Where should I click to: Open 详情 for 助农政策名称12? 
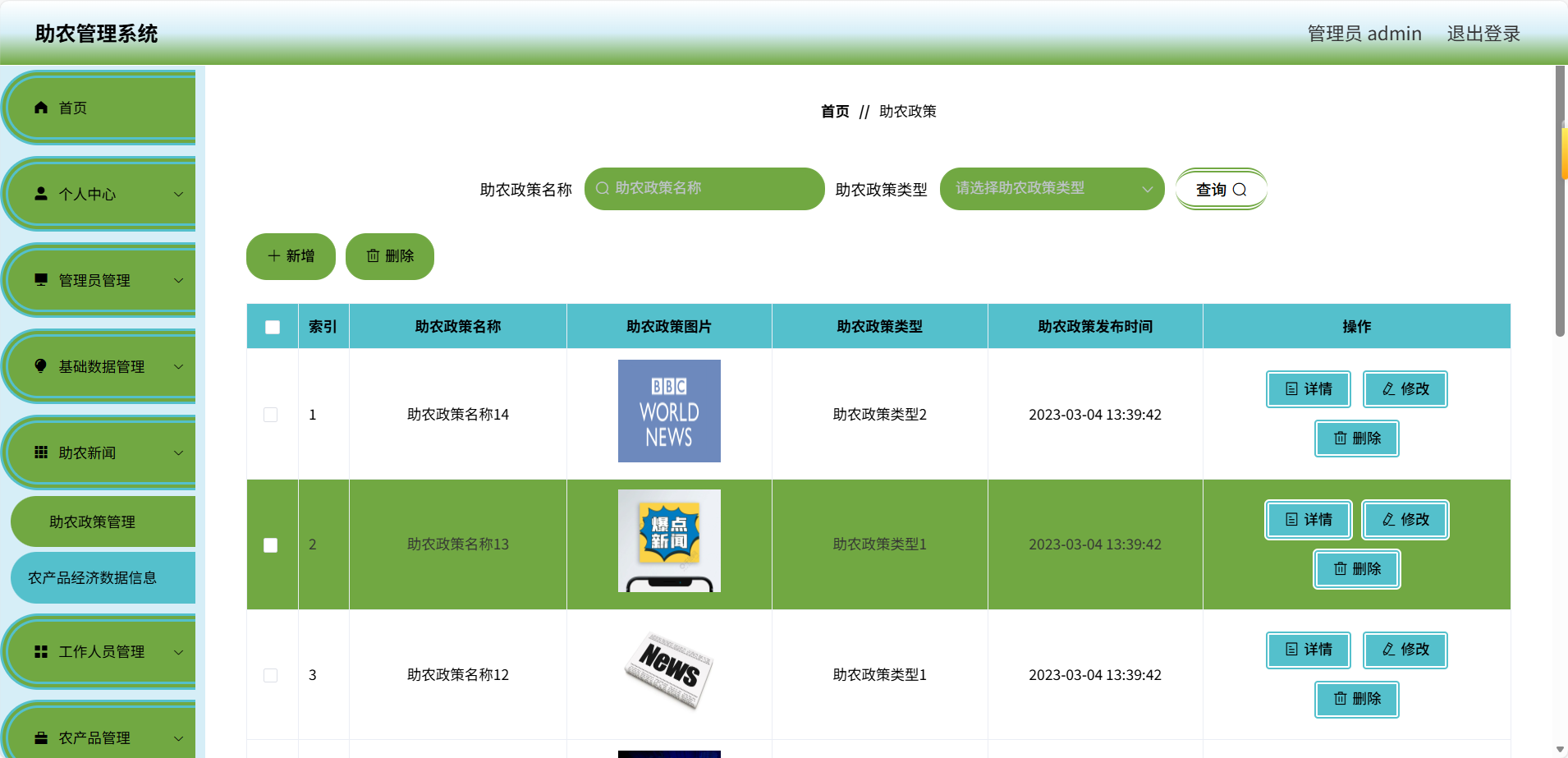coord(1309,650)
